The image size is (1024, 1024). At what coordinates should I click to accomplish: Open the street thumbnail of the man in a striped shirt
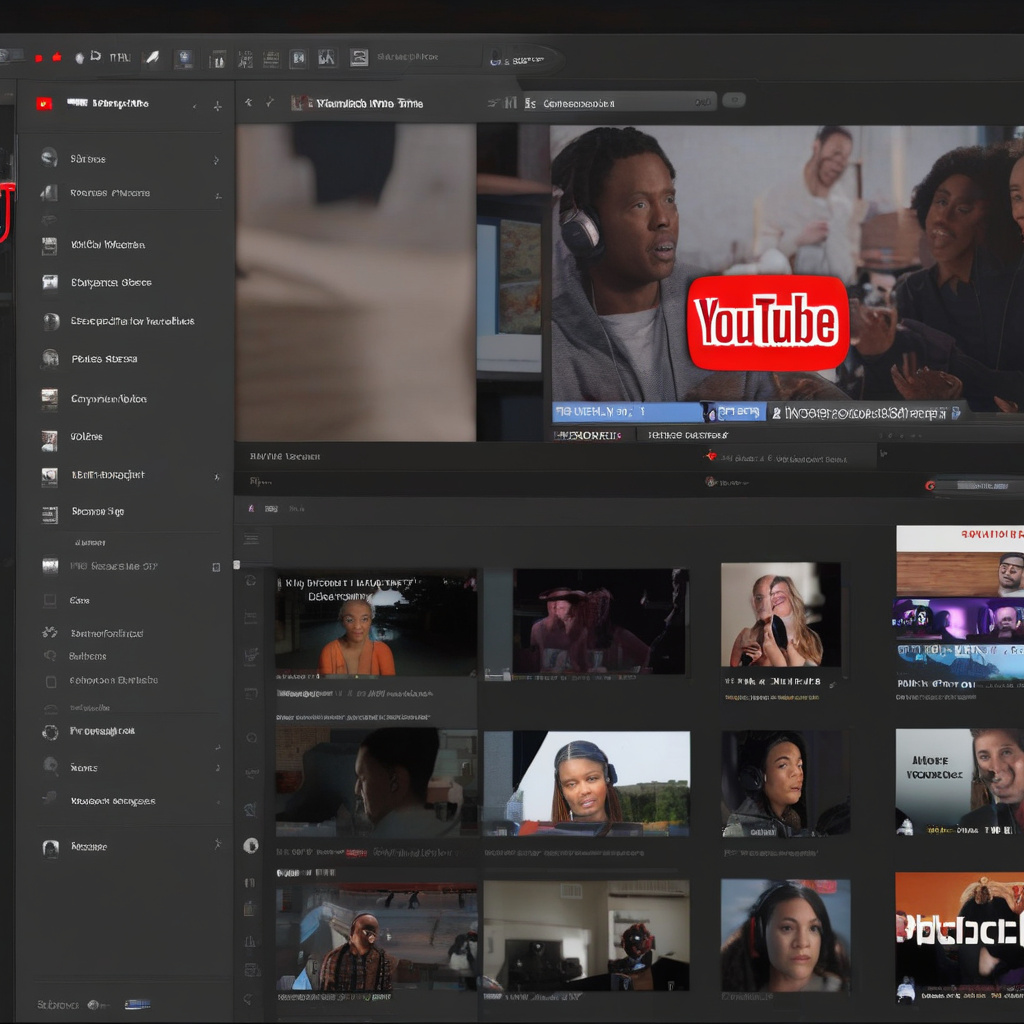(376, 937)
